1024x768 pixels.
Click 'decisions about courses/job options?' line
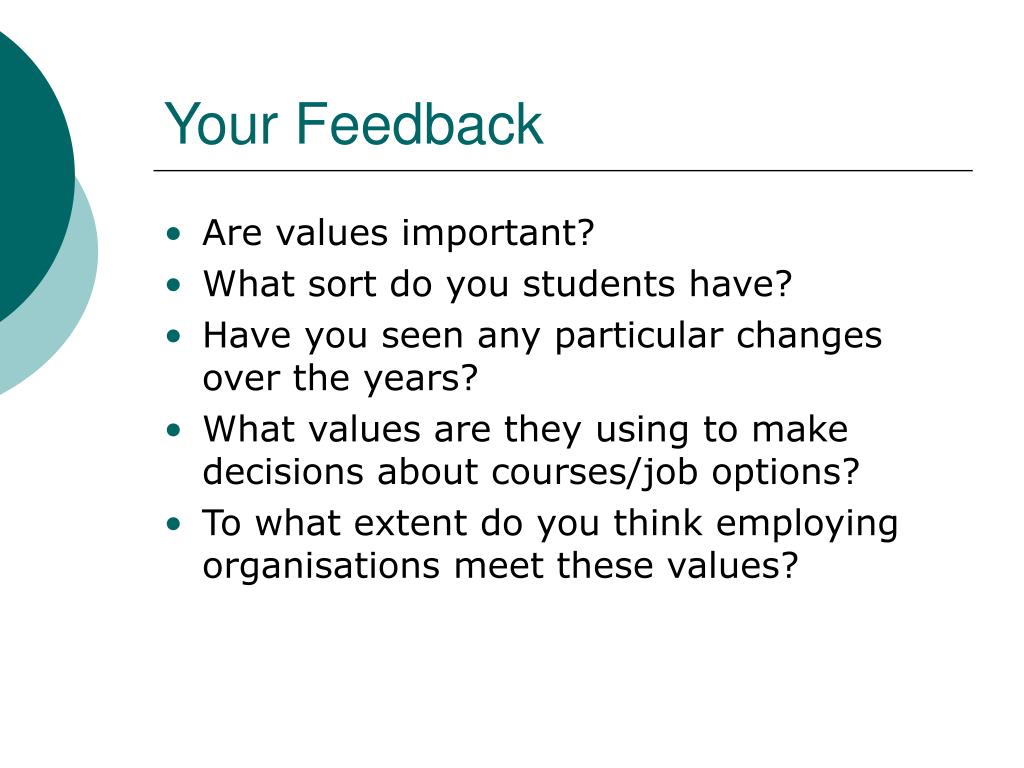coord(531,472)
